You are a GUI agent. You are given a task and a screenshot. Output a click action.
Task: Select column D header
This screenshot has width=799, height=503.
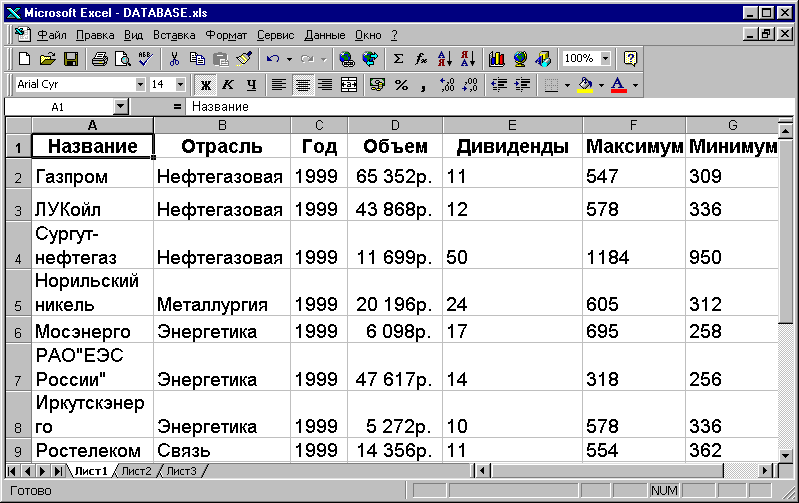pyautogui.click(x=395, y=125)
